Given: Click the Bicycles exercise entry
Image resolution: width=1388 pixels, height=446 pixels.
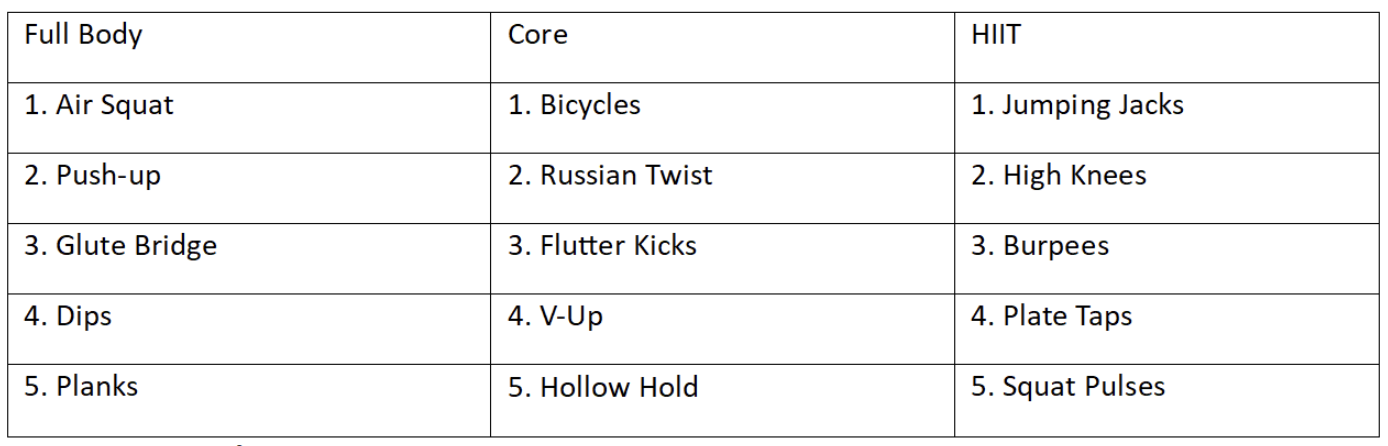Looking at the screenshot, I should click(x=574, y=105).
